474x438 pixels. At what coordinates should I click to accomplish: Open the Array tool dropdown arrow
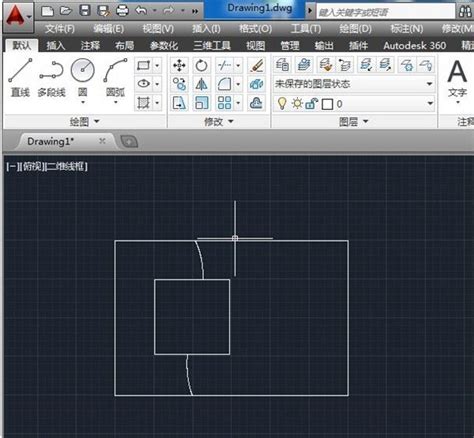(238, 103)
